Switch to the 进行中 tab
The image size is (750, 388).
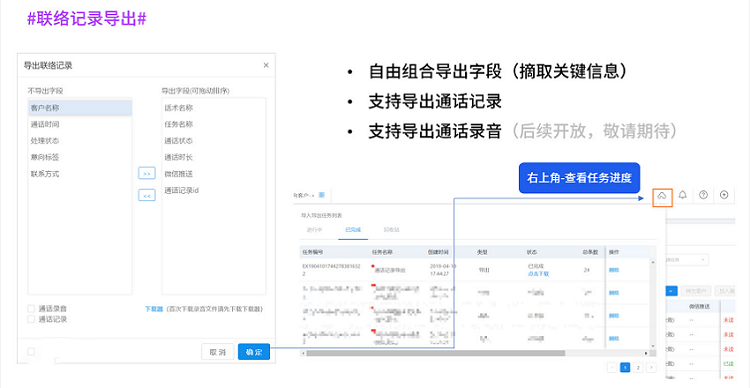click(x=315, y=230)
